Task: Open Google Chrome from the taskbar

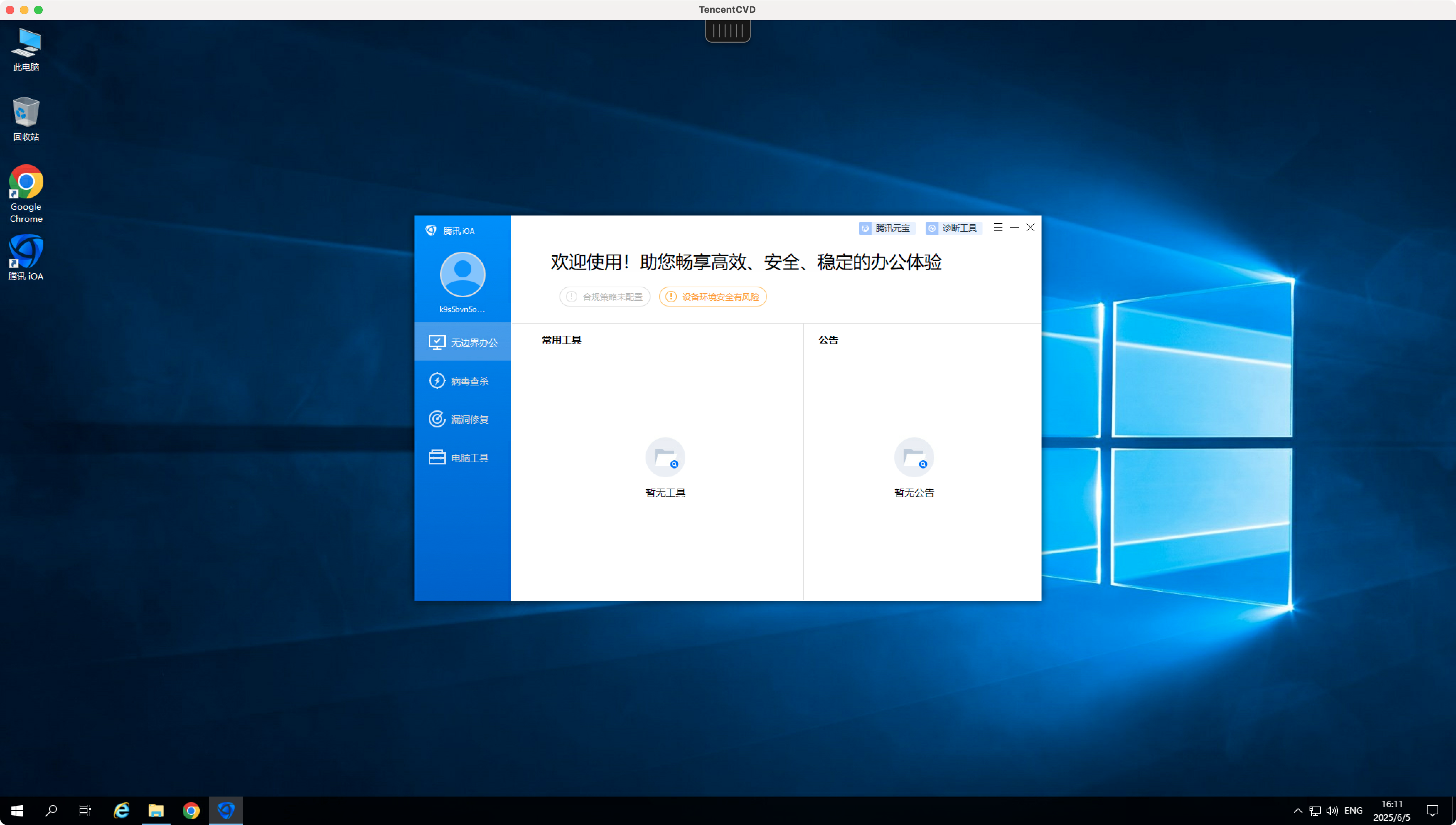Action: click(191, 811)
